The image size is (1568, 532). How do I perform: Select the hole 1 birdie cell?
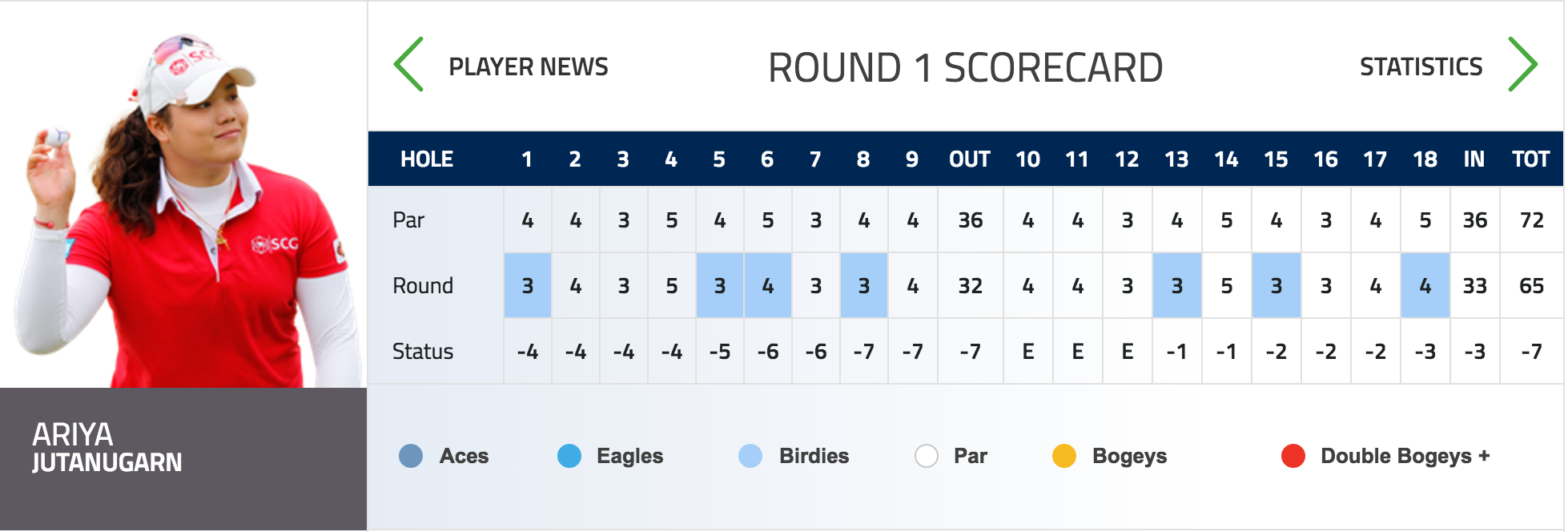[x=528, y=285]
